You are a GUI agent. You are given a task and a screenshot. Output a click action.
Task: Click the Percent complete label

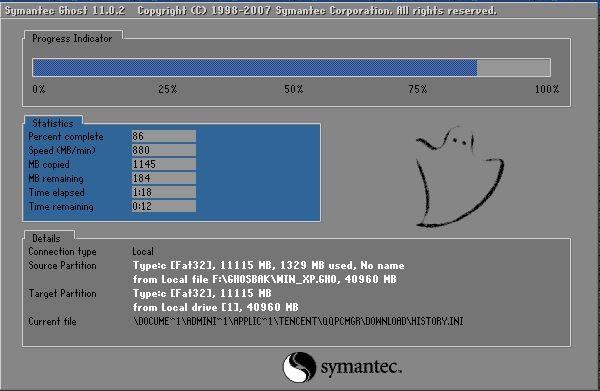[66, 136]
